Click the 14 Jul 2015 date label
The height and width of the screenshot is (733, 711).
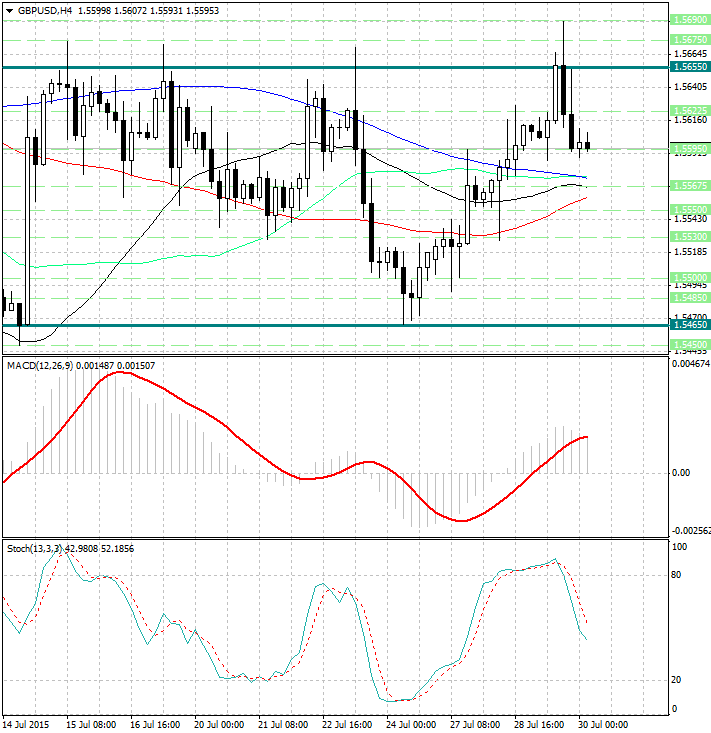[x=26, y=725]
